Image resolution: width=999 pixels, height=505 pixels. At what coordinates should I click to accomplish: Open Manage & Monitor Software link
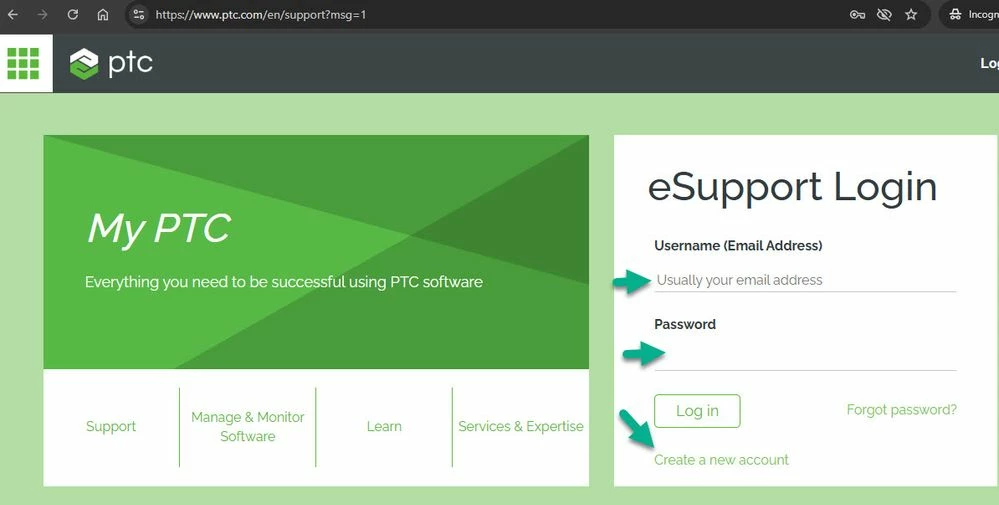click(x=248, y=427)
